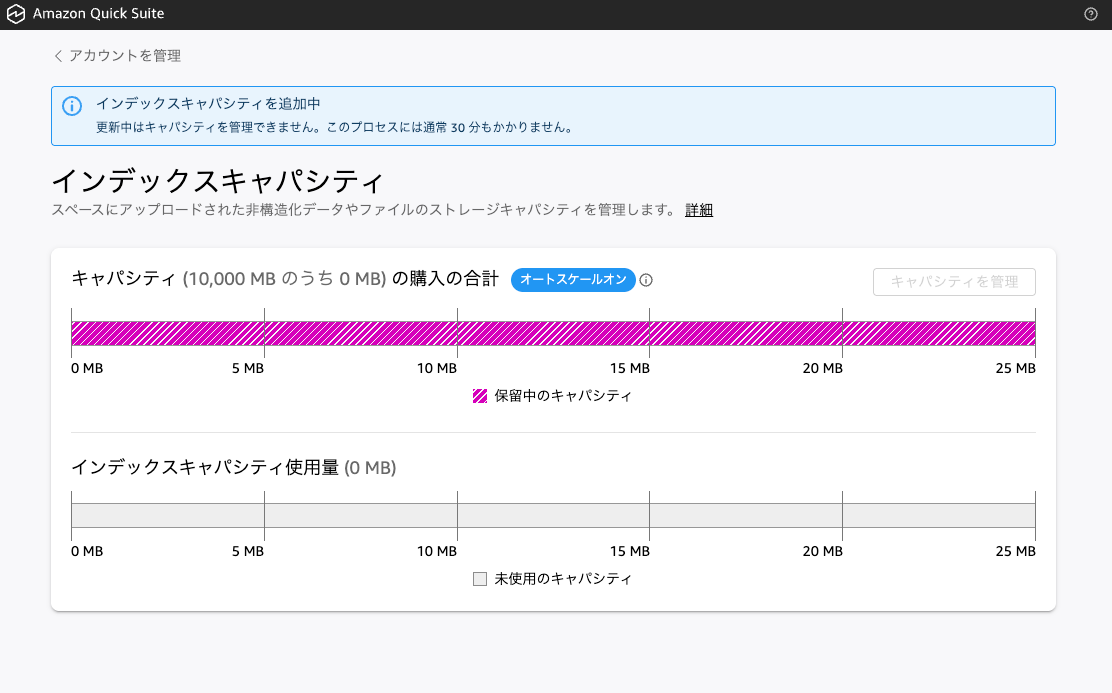Open the 詳細 link
Viewport: 1112px width, 693px height.
click(x=699, y=210)
